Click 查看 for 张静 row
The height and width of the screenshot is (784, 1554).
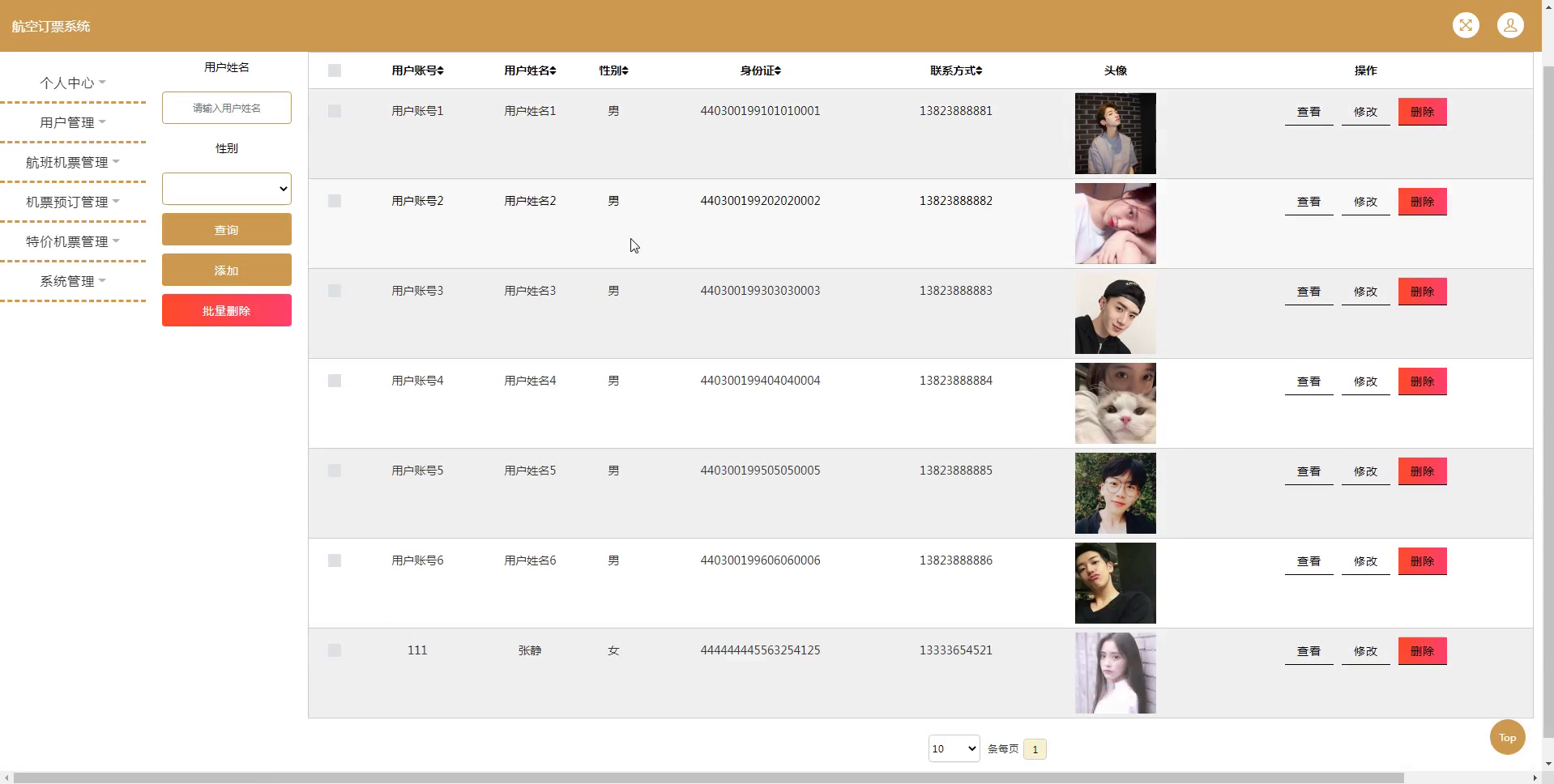tap(1309, 651)
